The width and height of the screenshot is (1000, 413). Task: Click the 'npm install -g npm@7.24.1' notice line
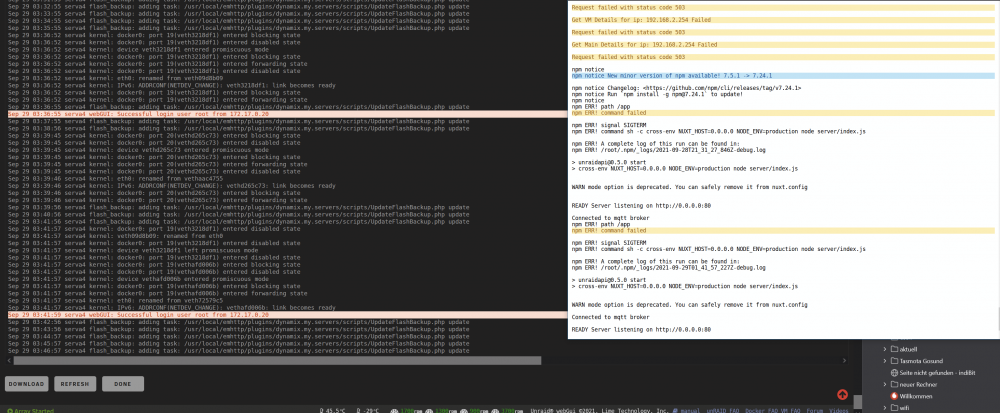(657, 94)
